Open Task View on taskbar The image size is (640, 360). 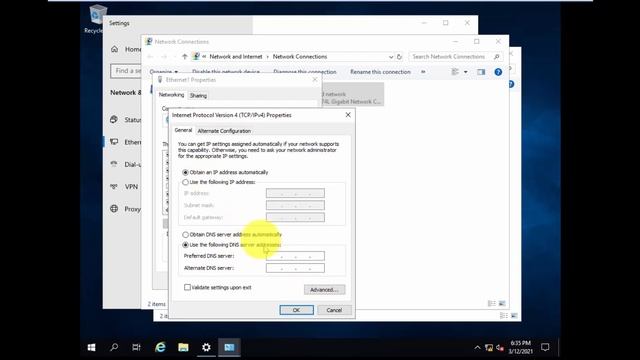pos(136,347)
